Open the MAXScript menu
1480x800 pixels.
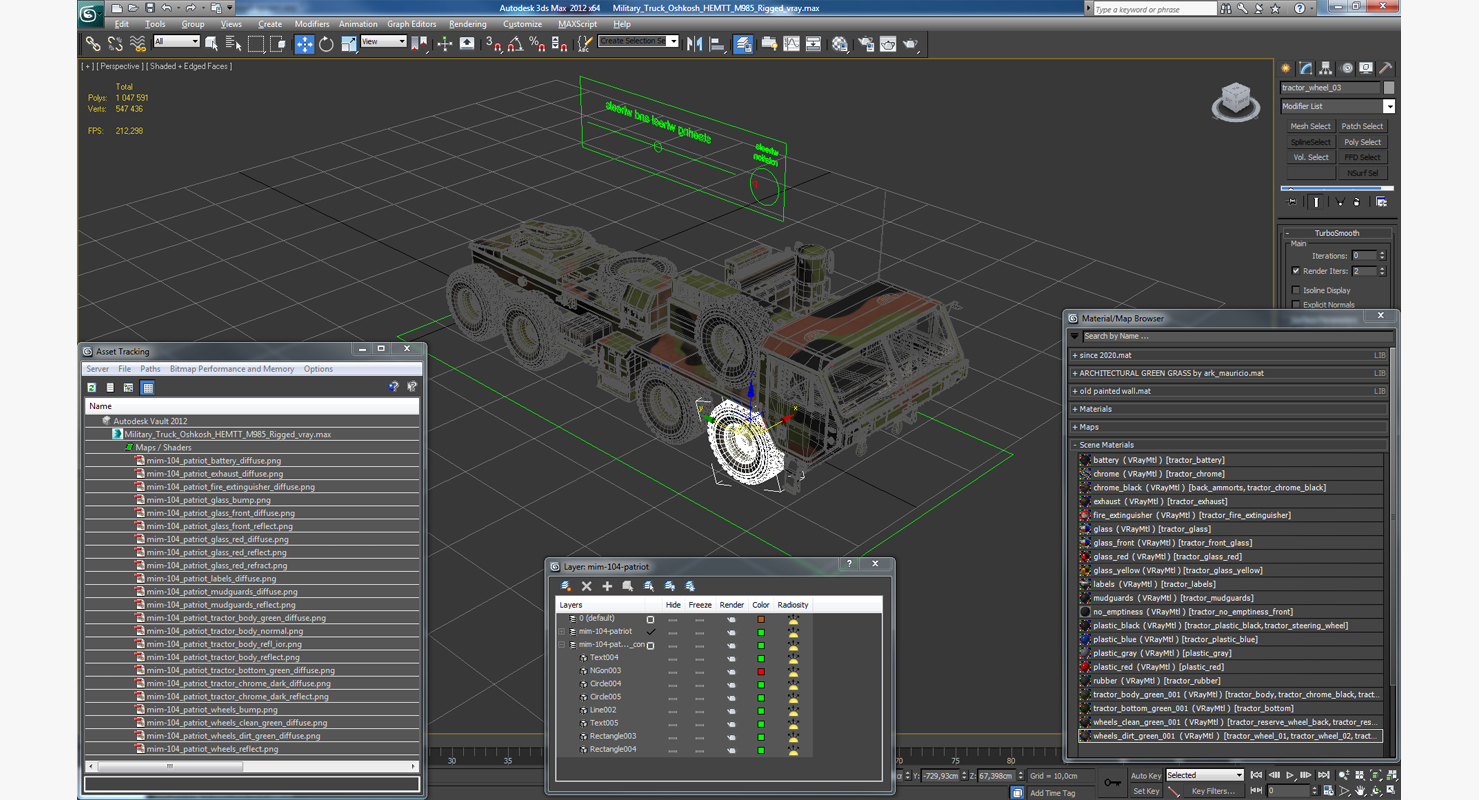pyautogui.click(x=577, y=24)
